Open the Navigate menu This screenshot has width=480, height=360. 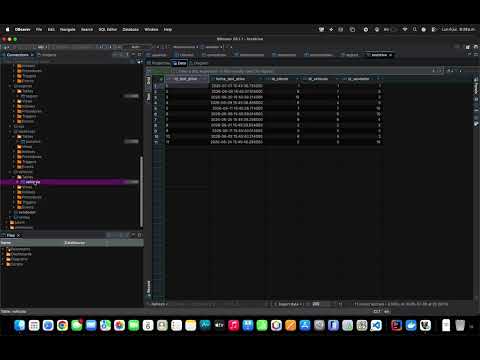click(x=67, y=29)
